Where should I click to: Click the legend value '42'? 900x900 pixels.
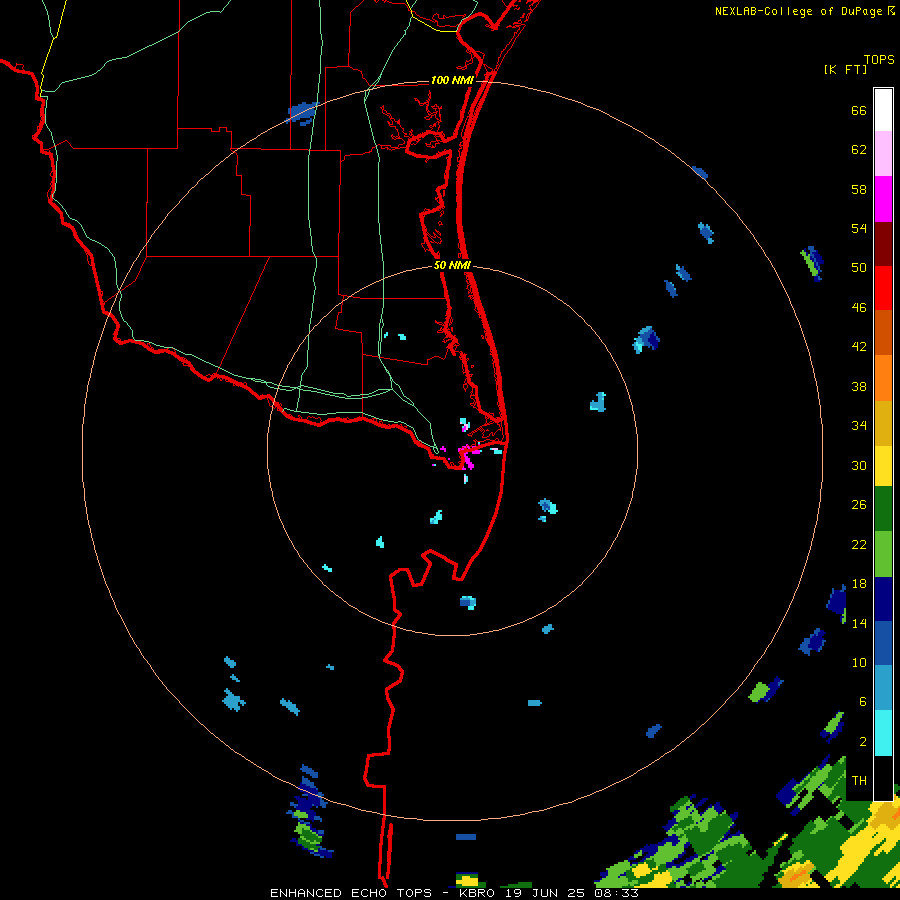pyautogui.click(x=859, y=347)
